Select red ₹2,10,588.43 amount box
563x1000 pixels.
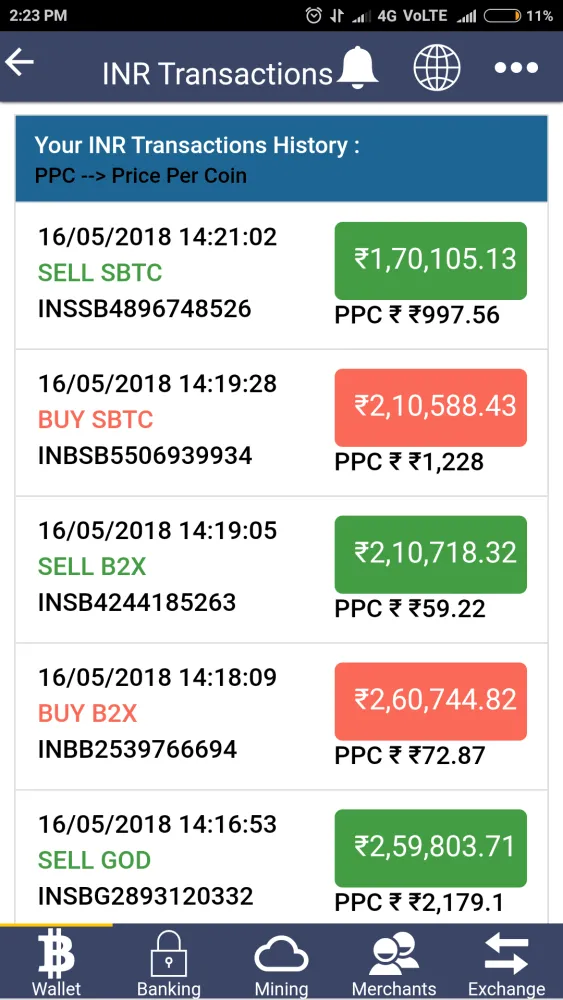(430, 408)
